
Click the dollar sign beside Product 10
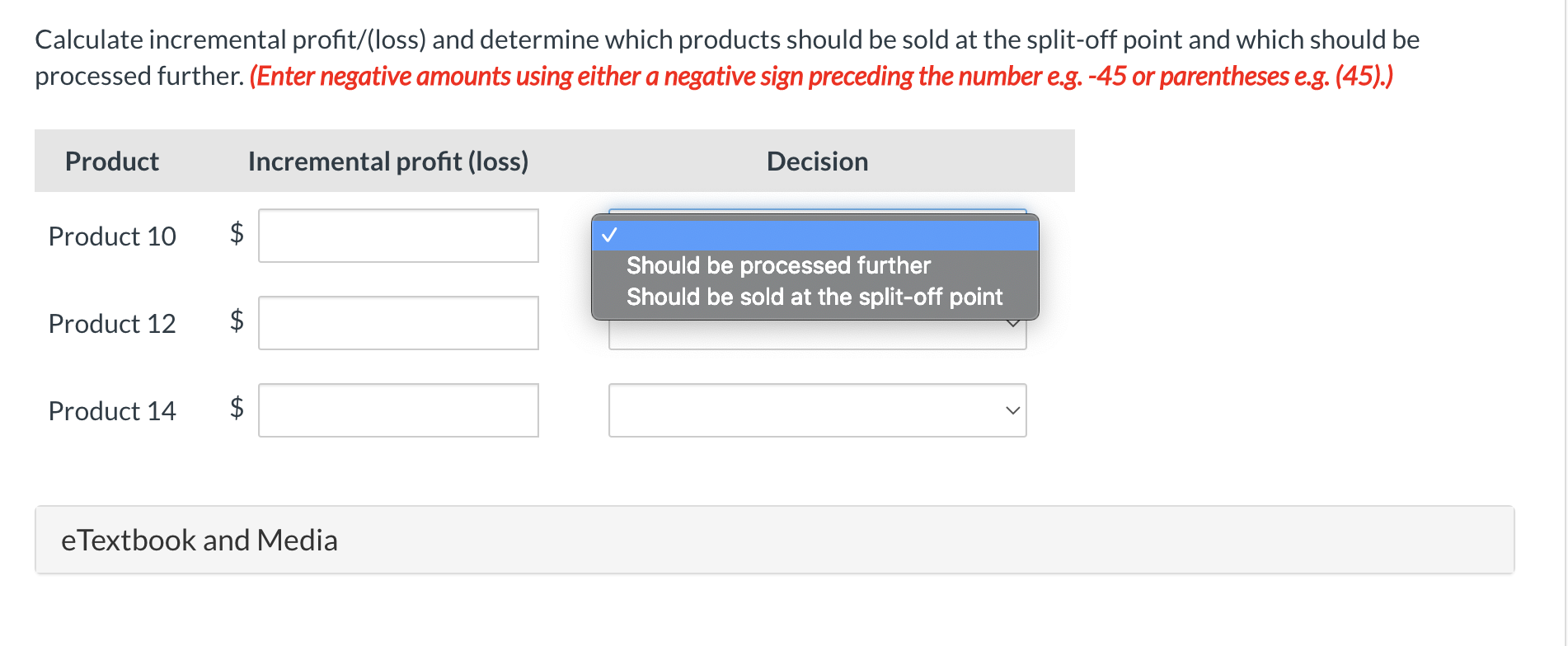click(237, 233)
